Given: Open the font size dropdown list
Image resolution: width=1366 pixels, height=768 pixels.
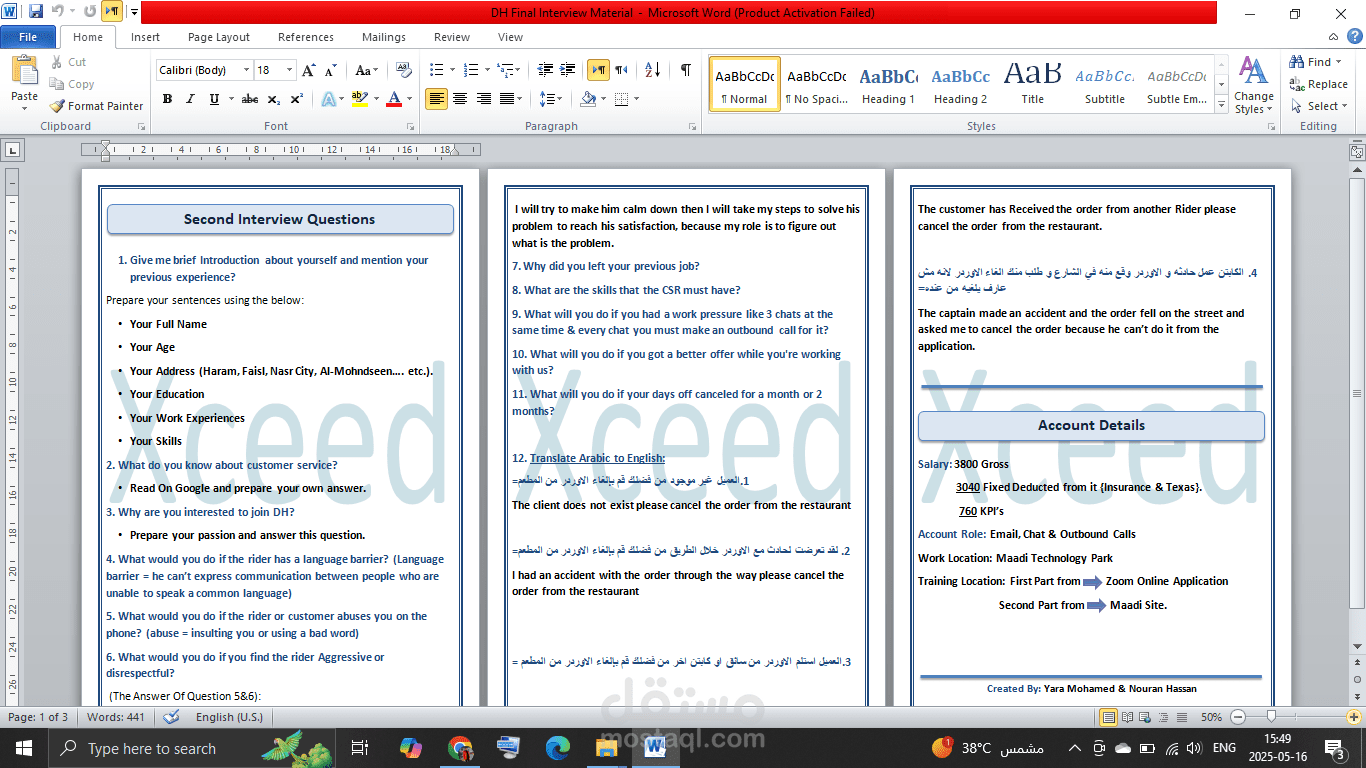Looking at the screenshot, I should (x=290, y=70).
